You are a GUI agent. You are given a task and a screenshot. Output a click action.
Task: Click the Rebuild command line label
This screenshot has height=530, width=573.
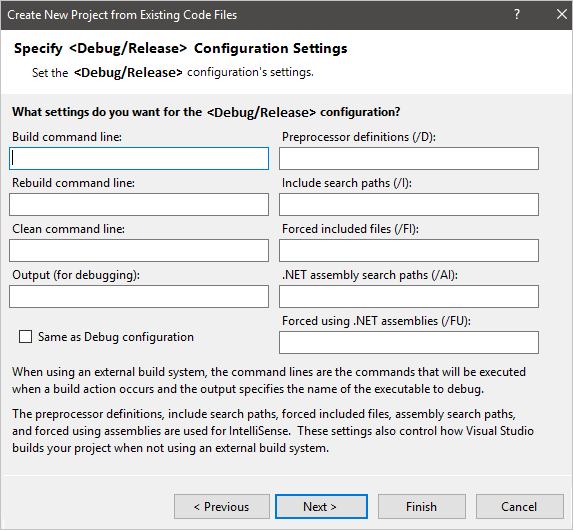pyautogui.click(x=73, y=183)
